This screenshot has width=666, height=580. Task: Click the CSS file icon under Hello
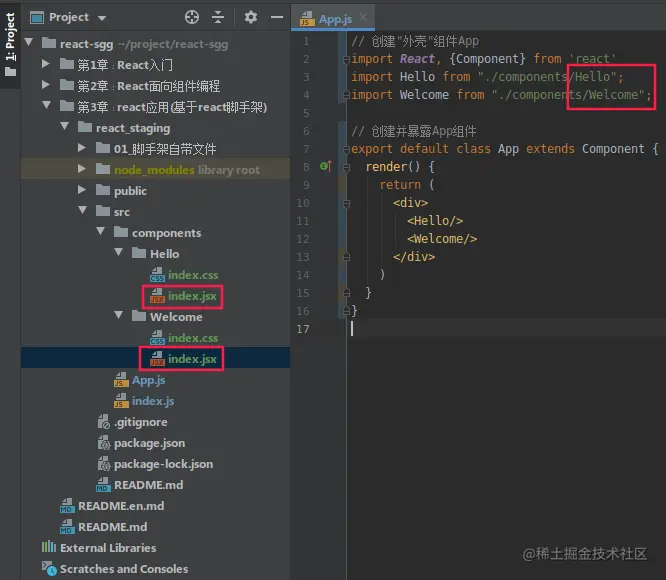click(157, 275)
